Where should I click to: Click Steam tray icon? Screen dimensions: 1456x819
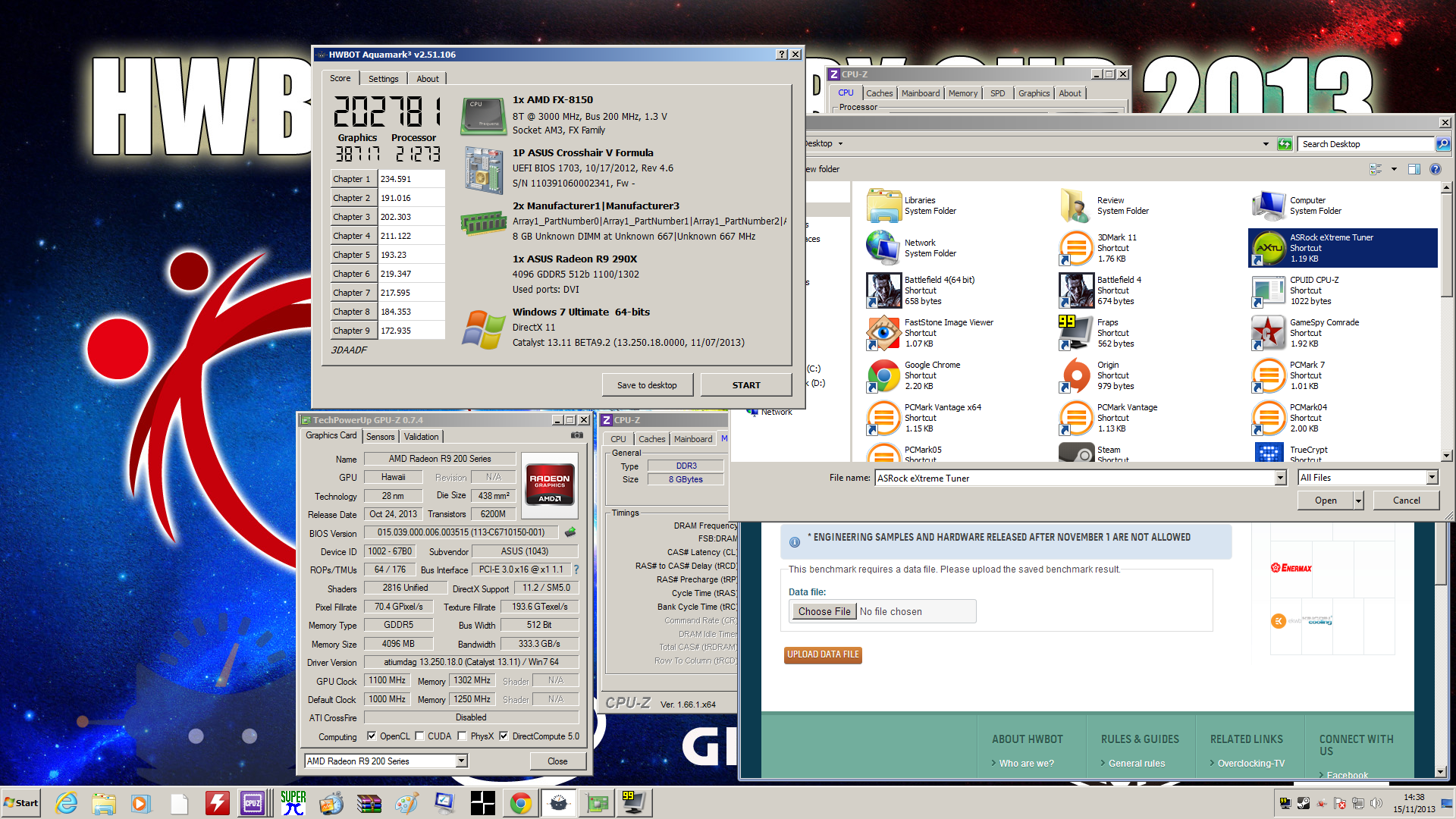point(1304,803)
